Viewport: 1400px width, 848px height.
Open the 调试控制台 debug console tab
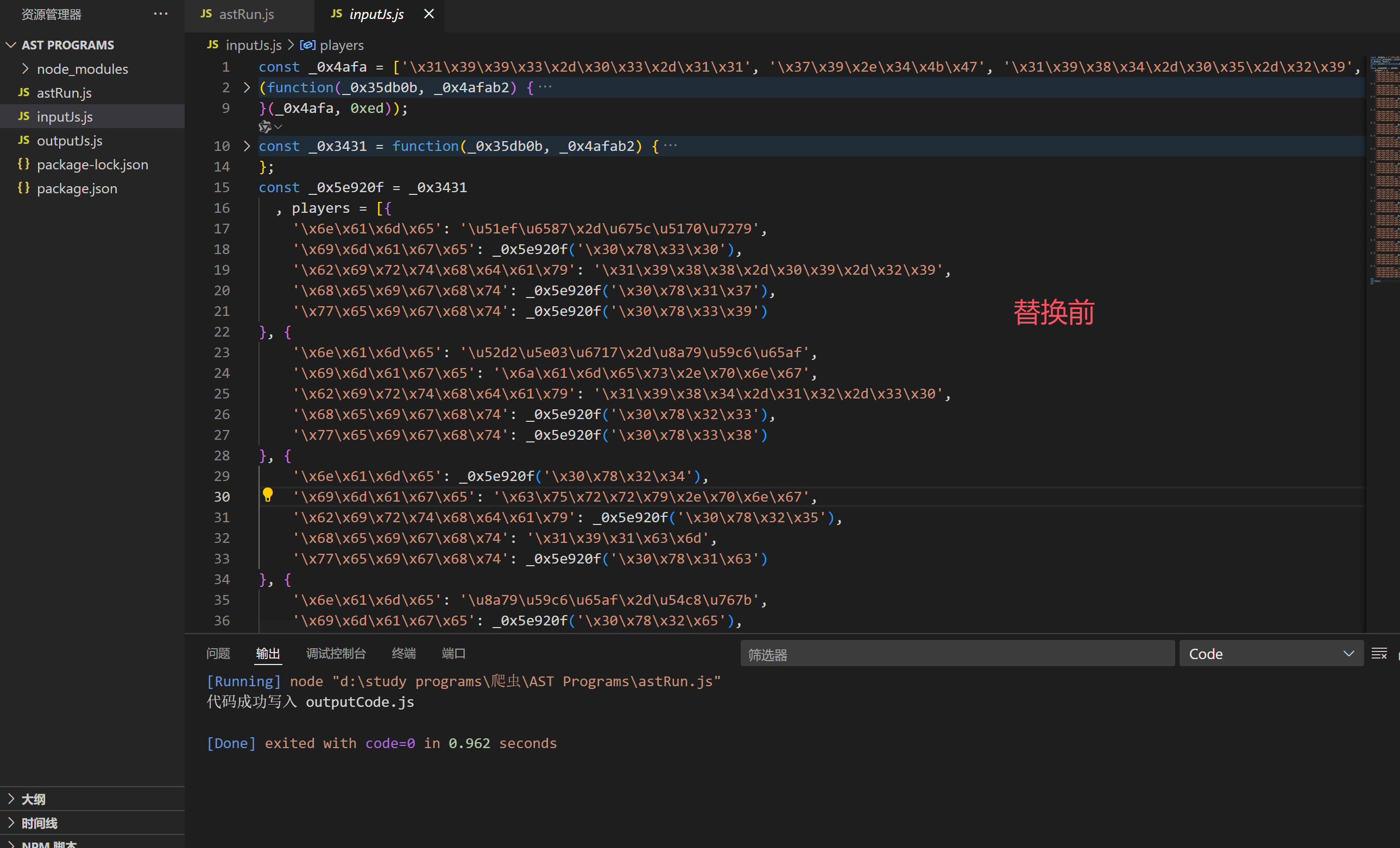click(336, 653)
